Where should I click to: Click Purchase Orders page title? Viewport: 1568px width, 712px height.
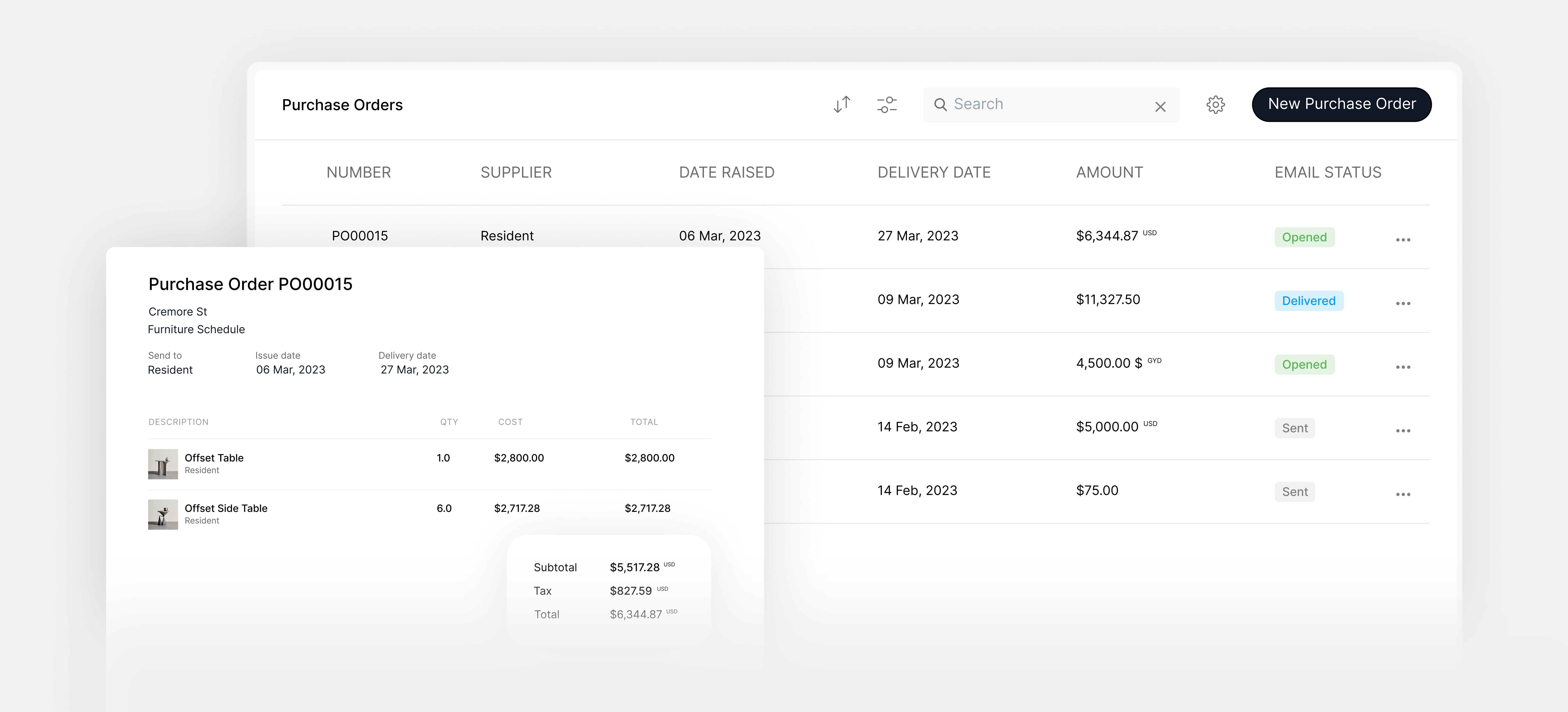point(342,105)
